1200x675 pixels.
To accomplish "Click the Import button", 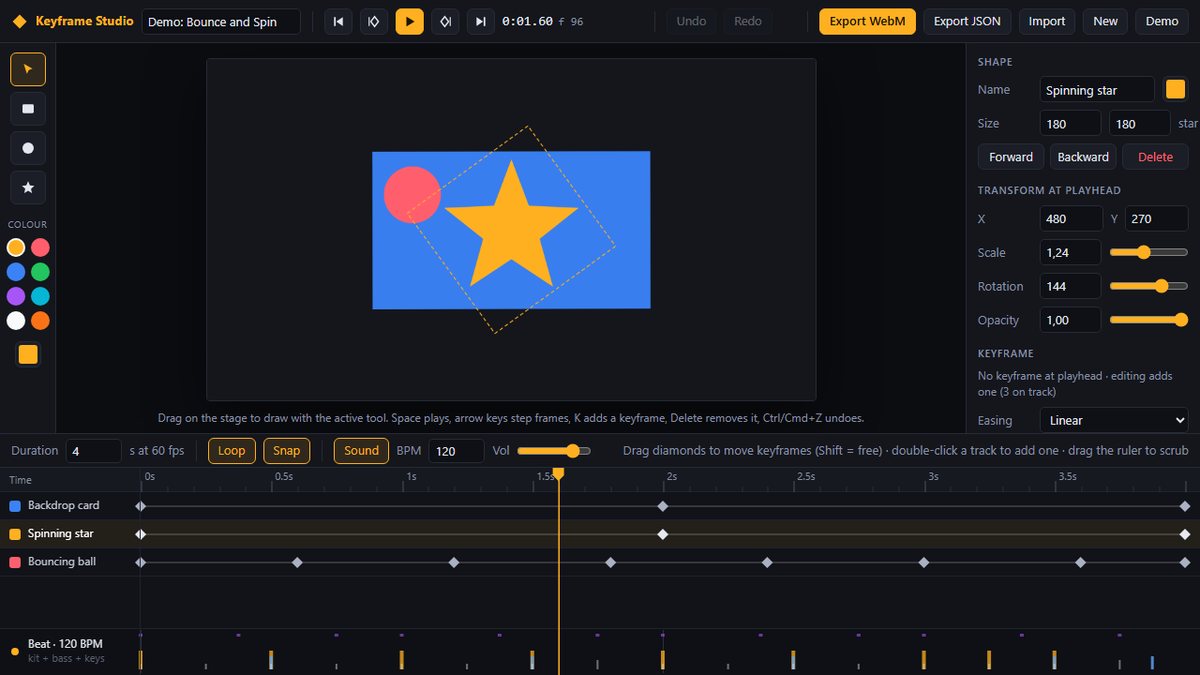I will (x=1047, y=21).
